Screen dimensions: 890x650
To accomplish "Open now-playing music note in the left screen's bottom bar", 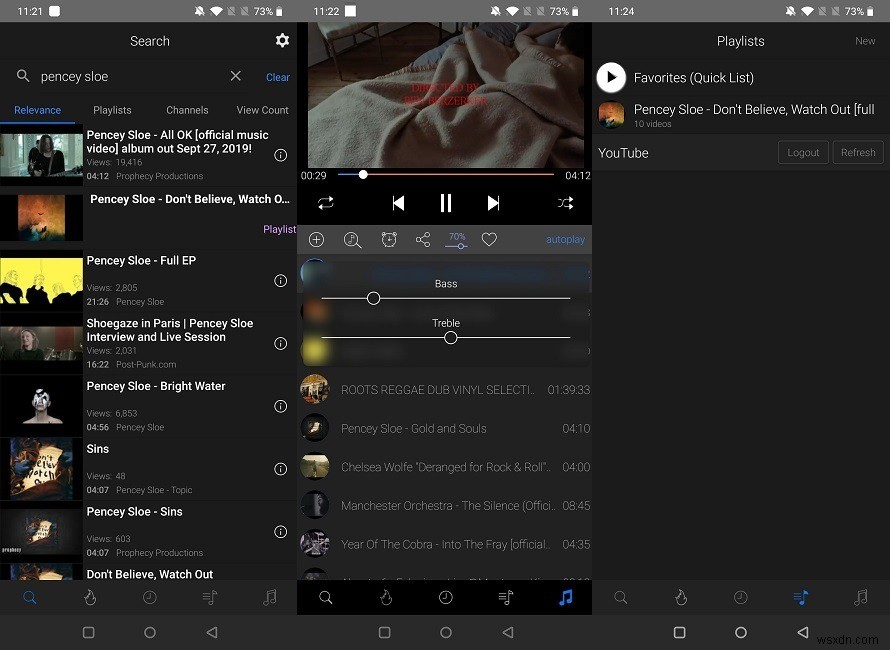I will coord(270,597).
